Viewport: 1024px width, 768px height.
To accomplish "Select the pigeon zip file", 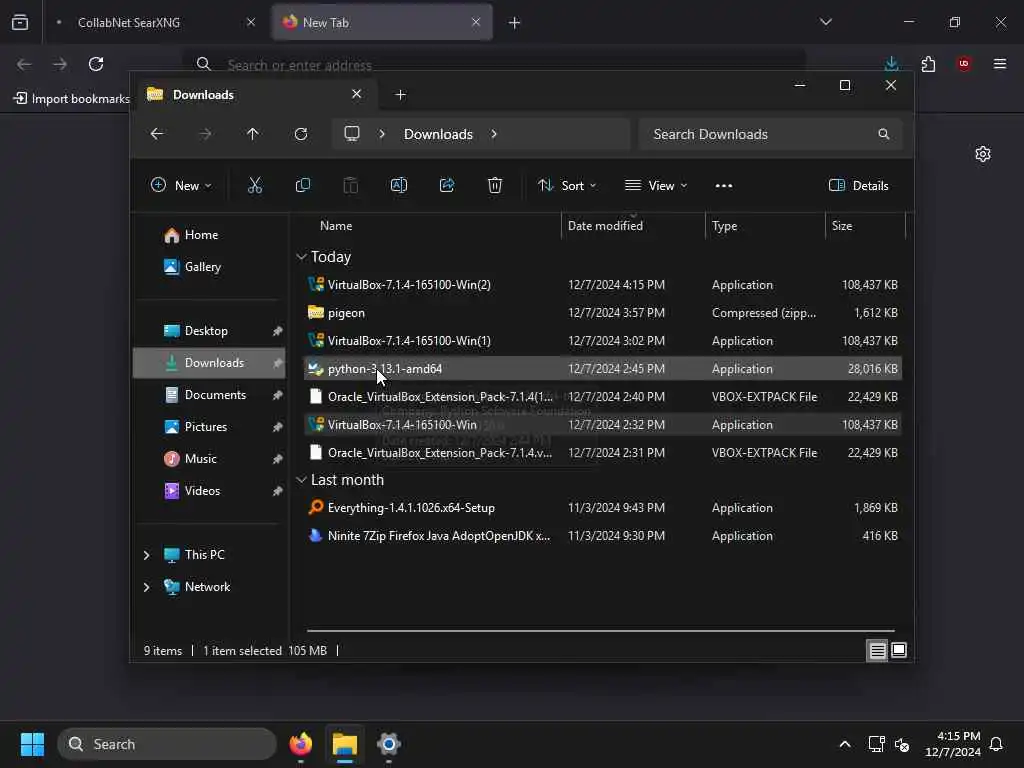I will point(602,313).
